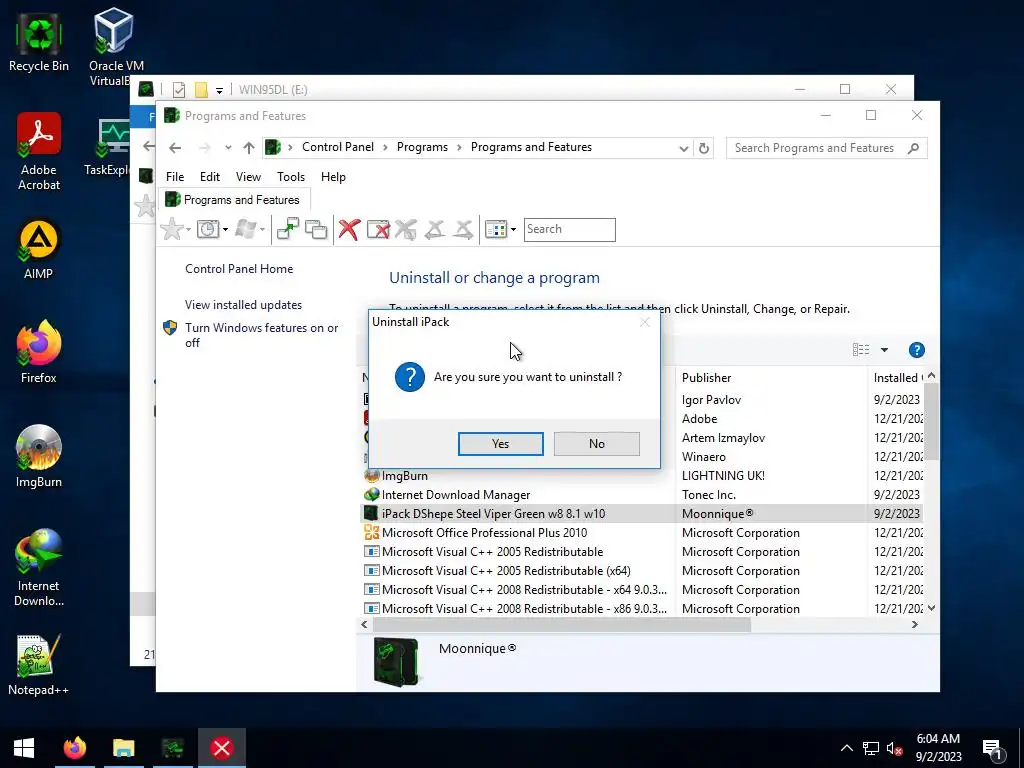Open Turn Windows features on or off
1024x768 pixels.
point(261,335)
